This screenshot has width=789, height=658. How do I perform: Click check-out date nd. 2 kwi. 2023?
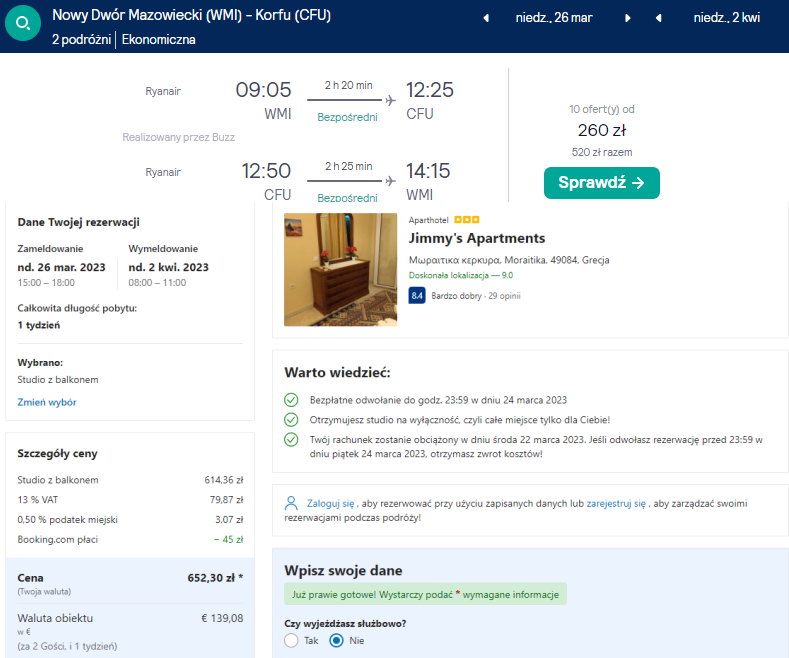pos(169,267)
